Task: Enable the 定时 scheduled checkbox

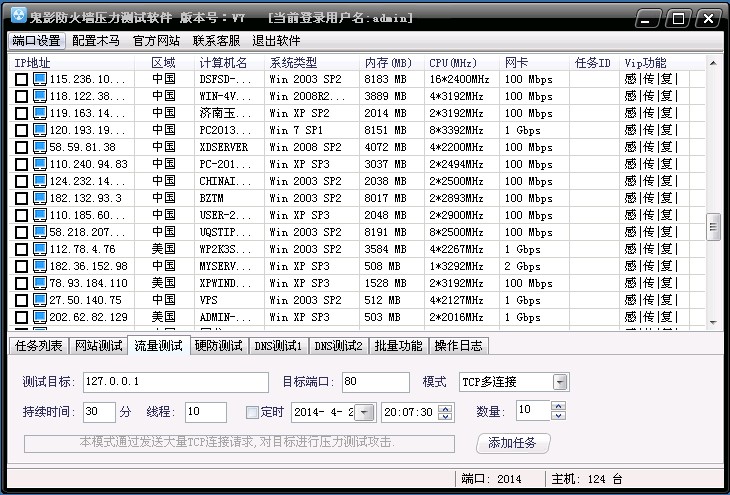Action: click(x=252, y=412)
